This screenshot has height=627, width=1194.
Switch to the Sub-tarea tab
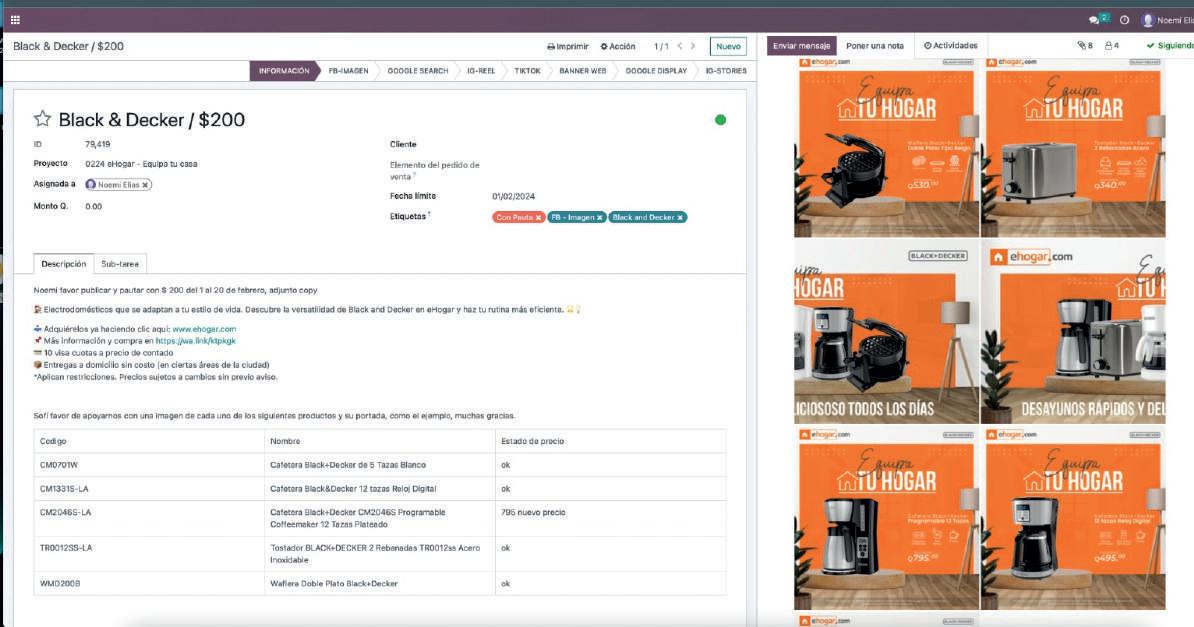click(120, 264)
